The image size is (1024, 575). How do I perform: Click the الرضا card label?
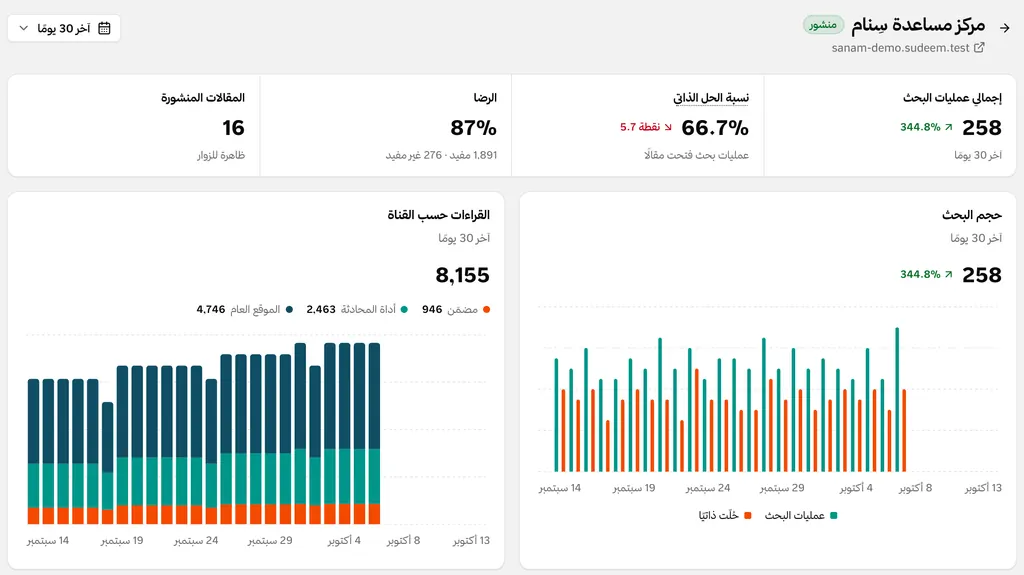(485, 98)
